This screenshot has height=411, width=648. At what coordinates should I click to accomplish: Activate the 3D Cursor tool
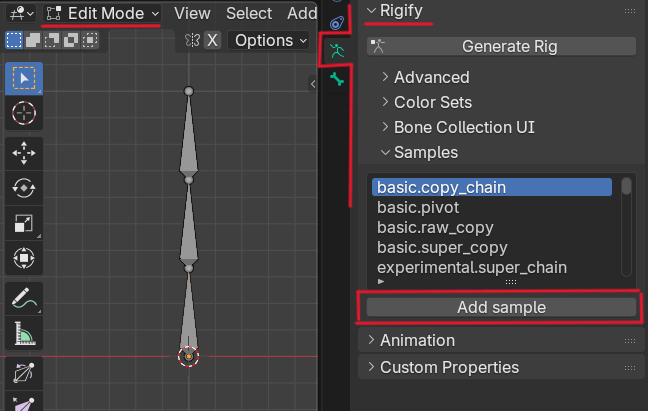(23, 113)
